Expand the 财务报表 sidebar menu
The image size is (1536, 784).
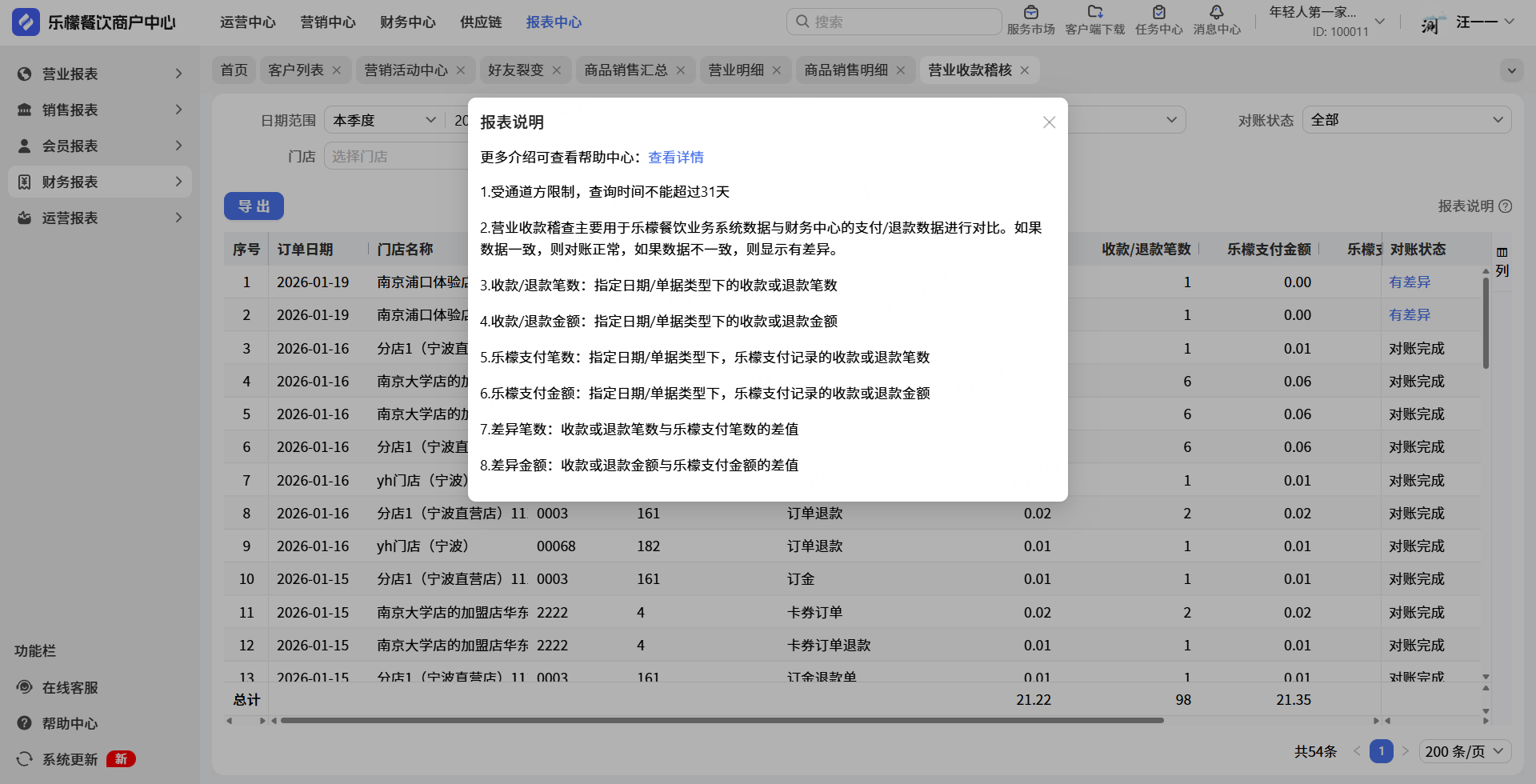(x=100, y=182)
